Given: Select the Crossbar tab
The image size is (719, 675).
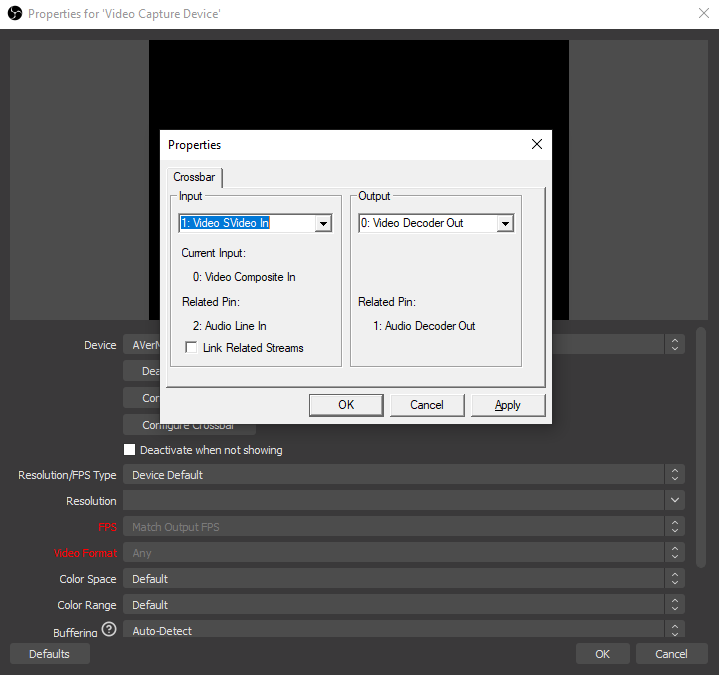Looking at the screenshot, I should pos(194,177).
